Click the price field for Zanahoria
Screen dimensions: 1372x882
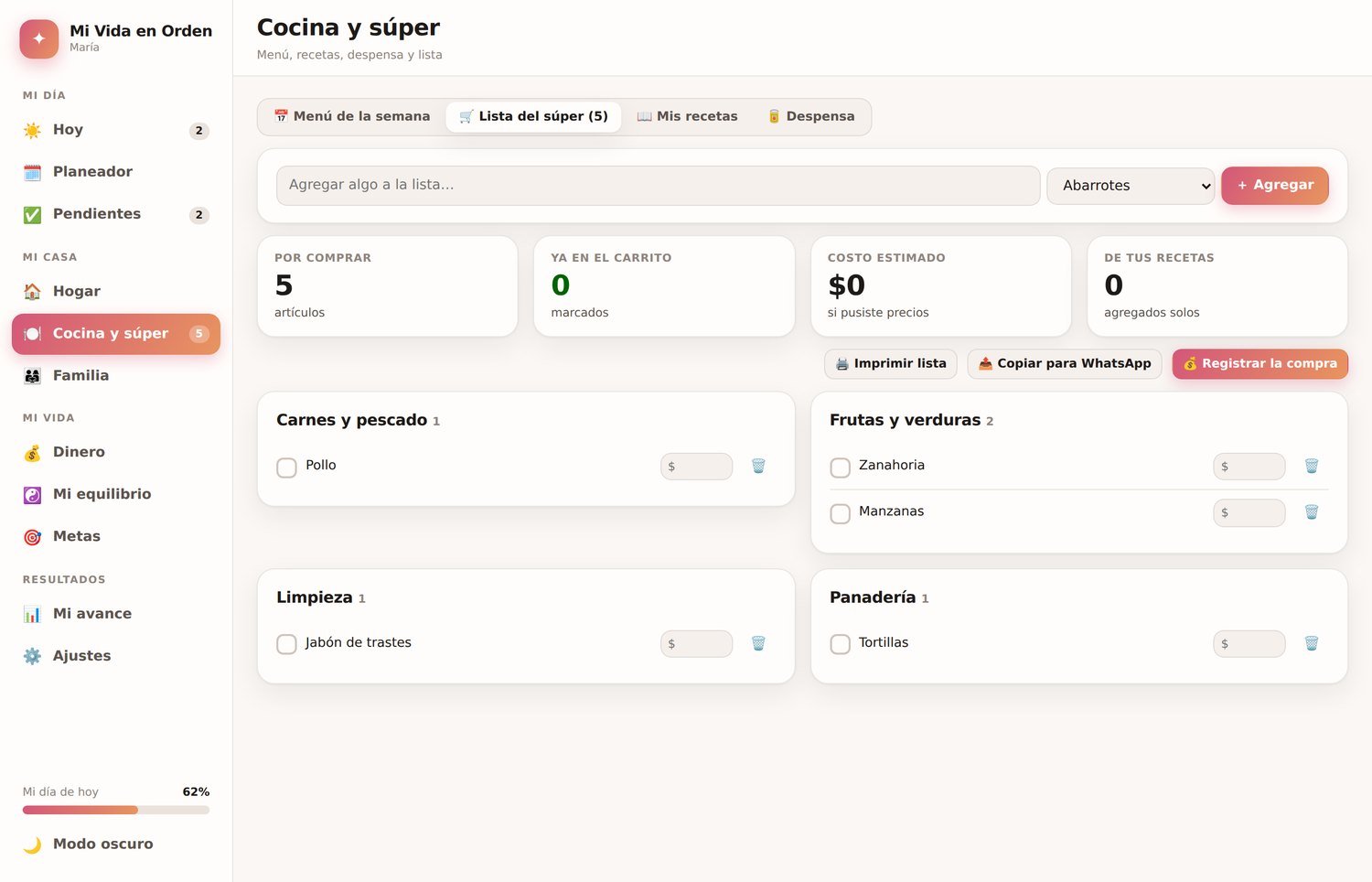point(1249,467)
